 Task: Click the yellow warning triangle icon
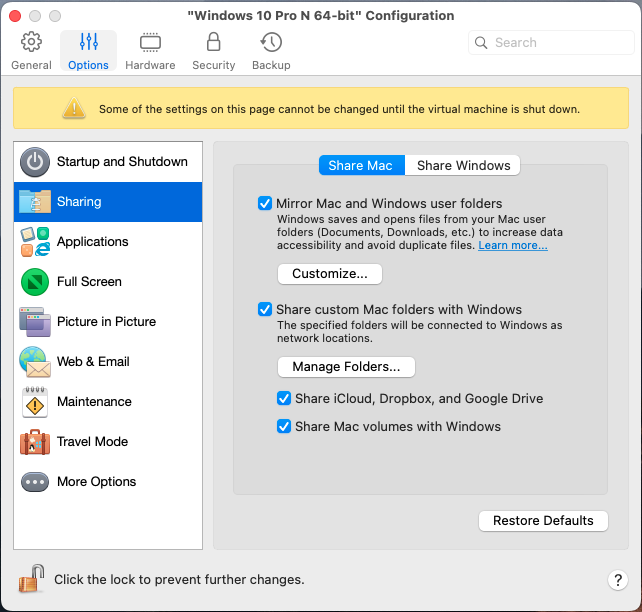click(74, 108)
